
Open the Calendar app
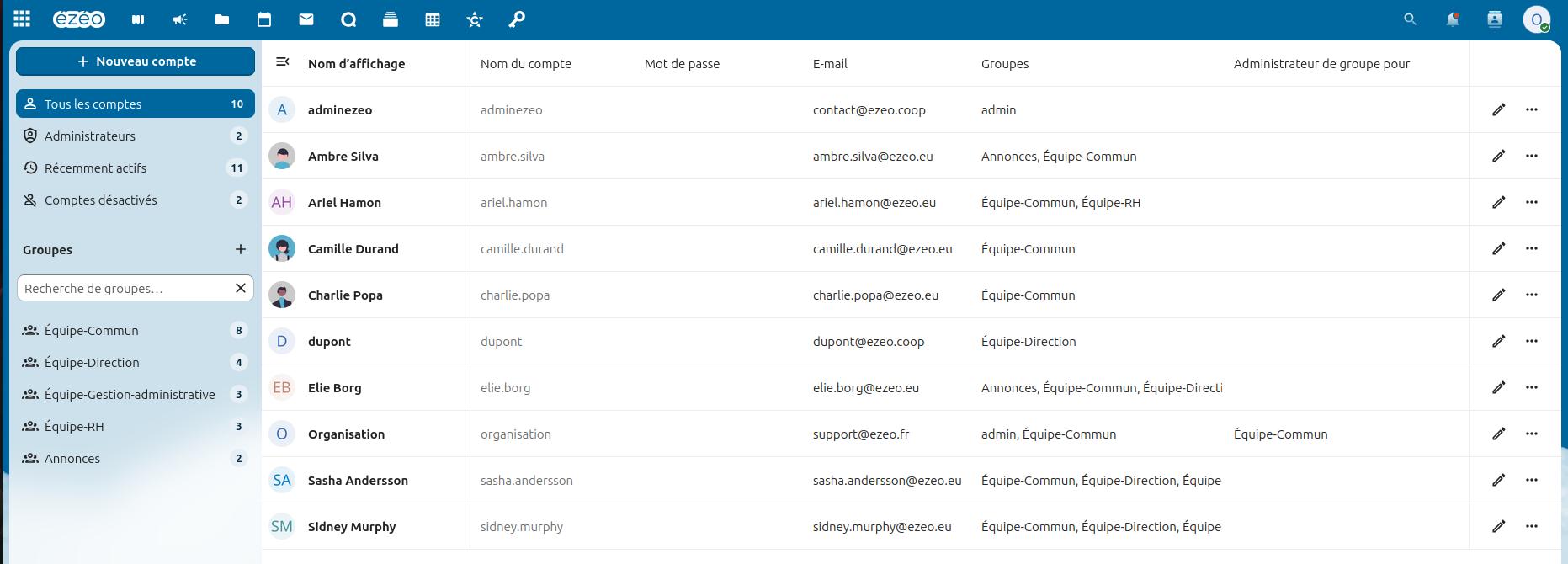click(264, 19)
